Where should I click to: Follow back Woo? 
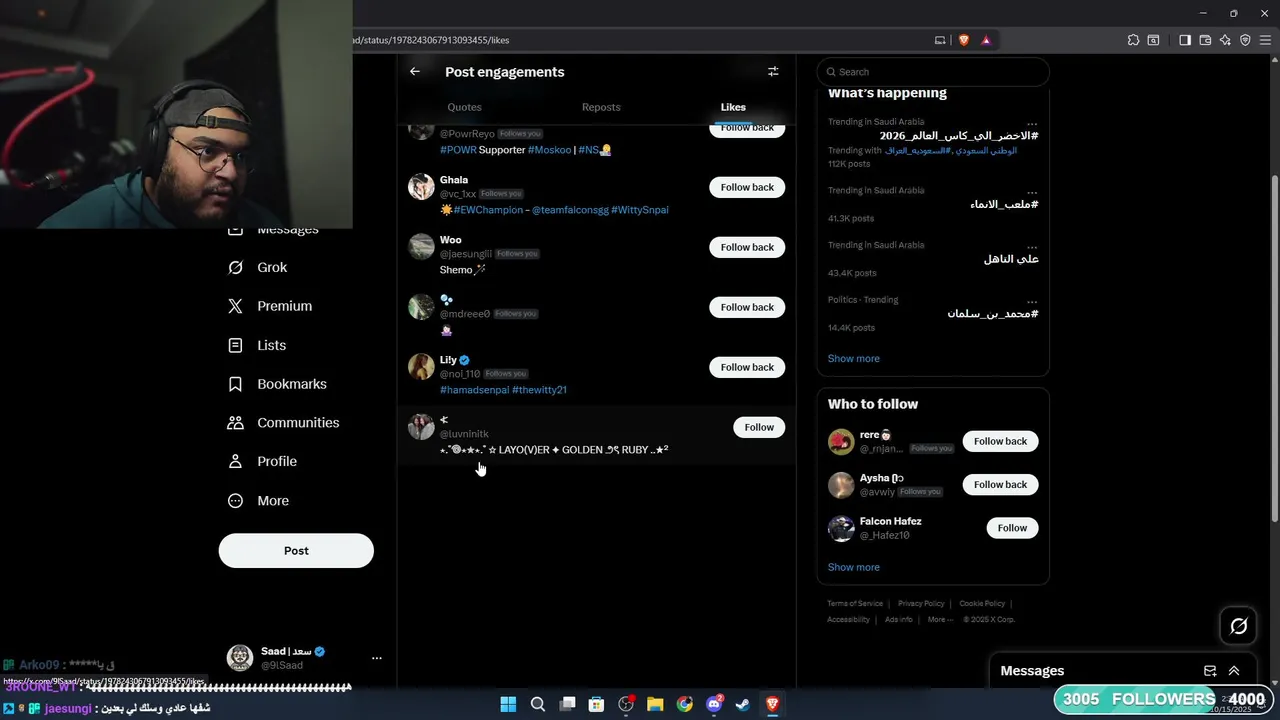[x=747, y=247]
